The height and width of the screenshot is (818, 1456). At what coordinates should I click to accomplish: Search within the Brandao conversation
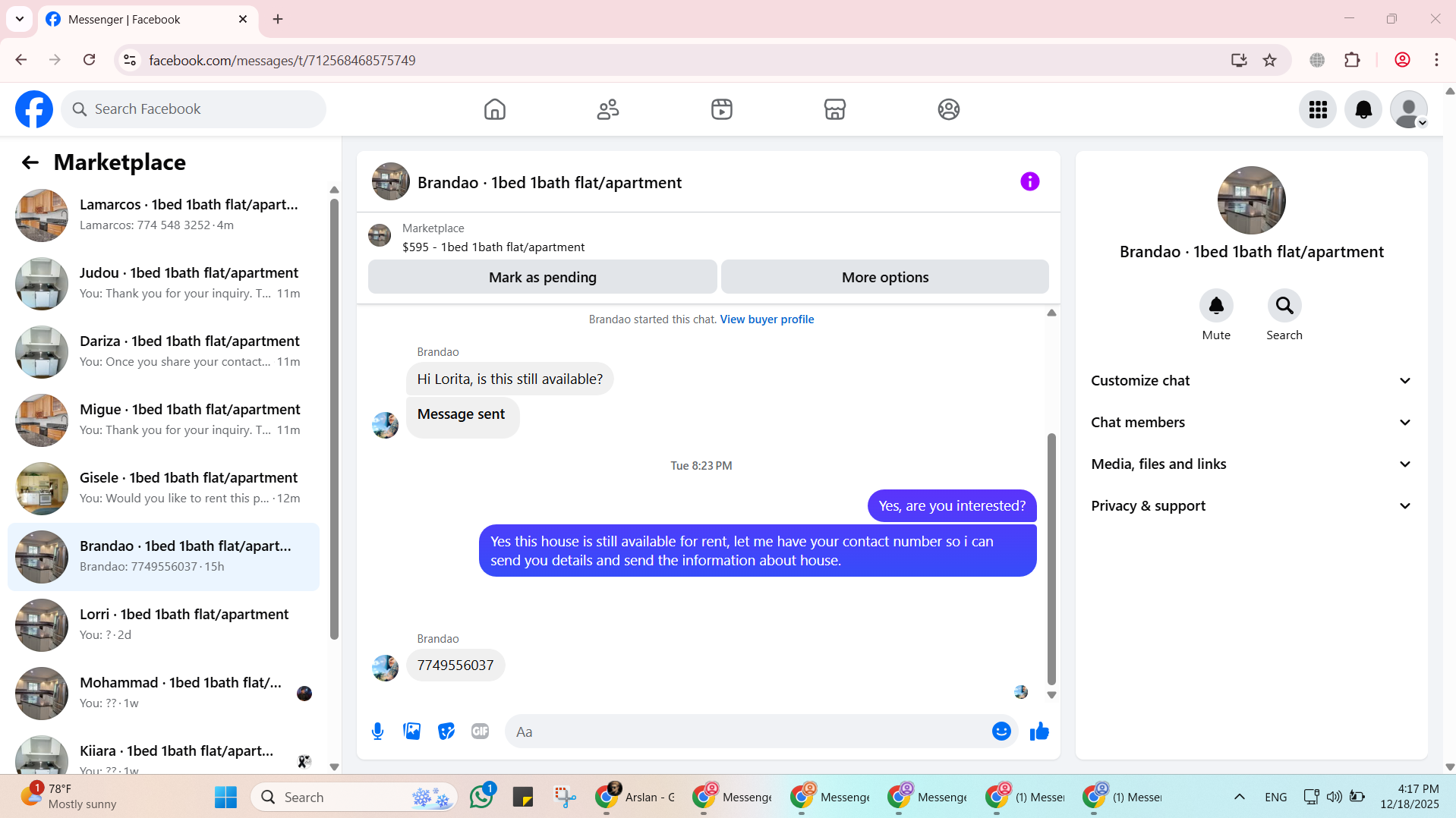1284,306
